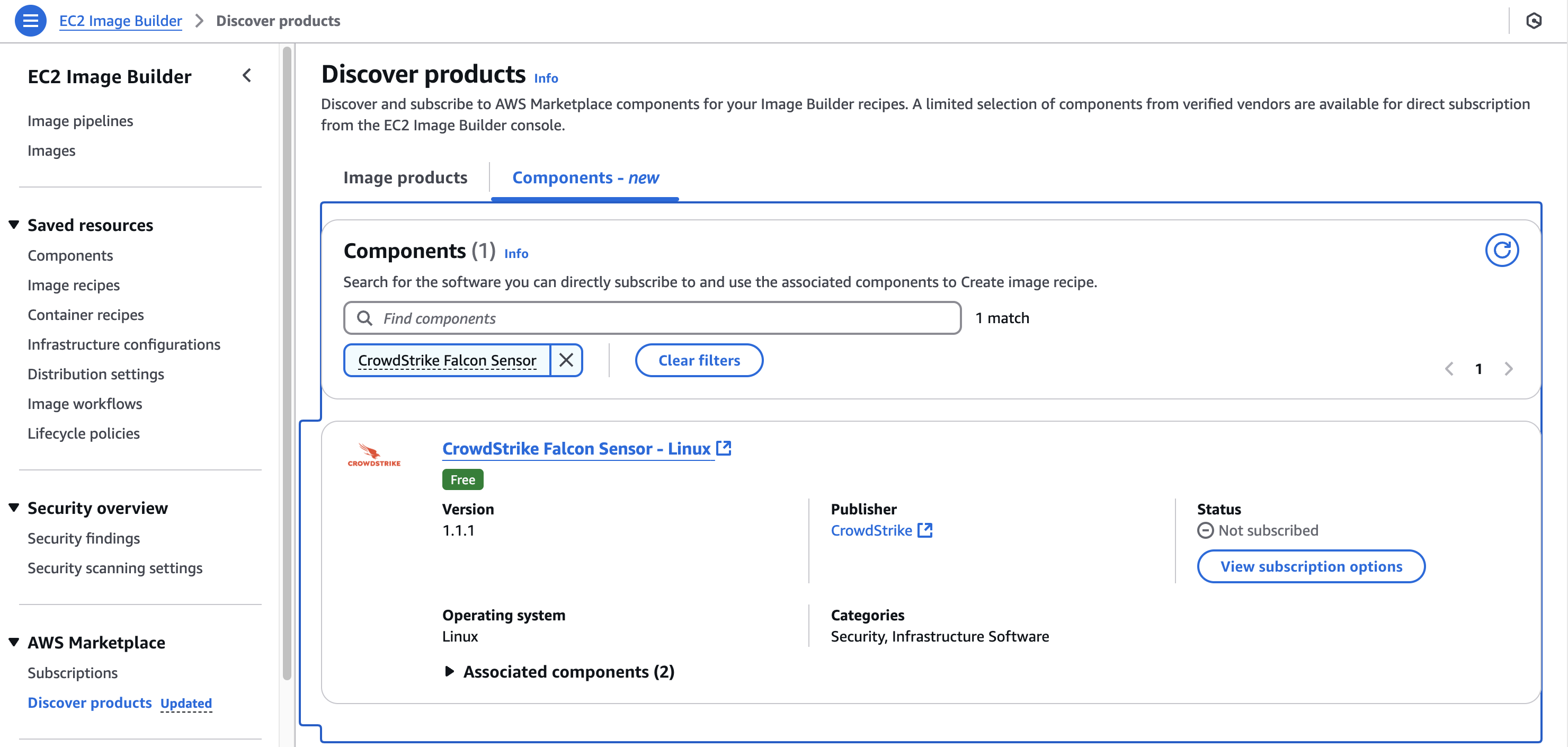This screenshot has width=1568, height=747.
Task: Click the CrowdStrike Falcon Sensor filter token
Action: (x=447, y=360)
